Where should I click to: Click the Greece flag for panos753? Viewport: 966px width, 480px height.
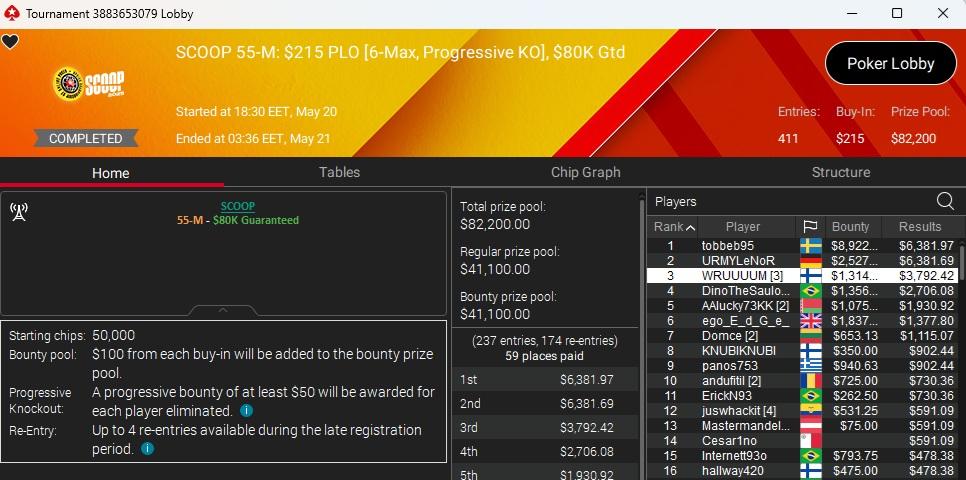click(811, 365)
